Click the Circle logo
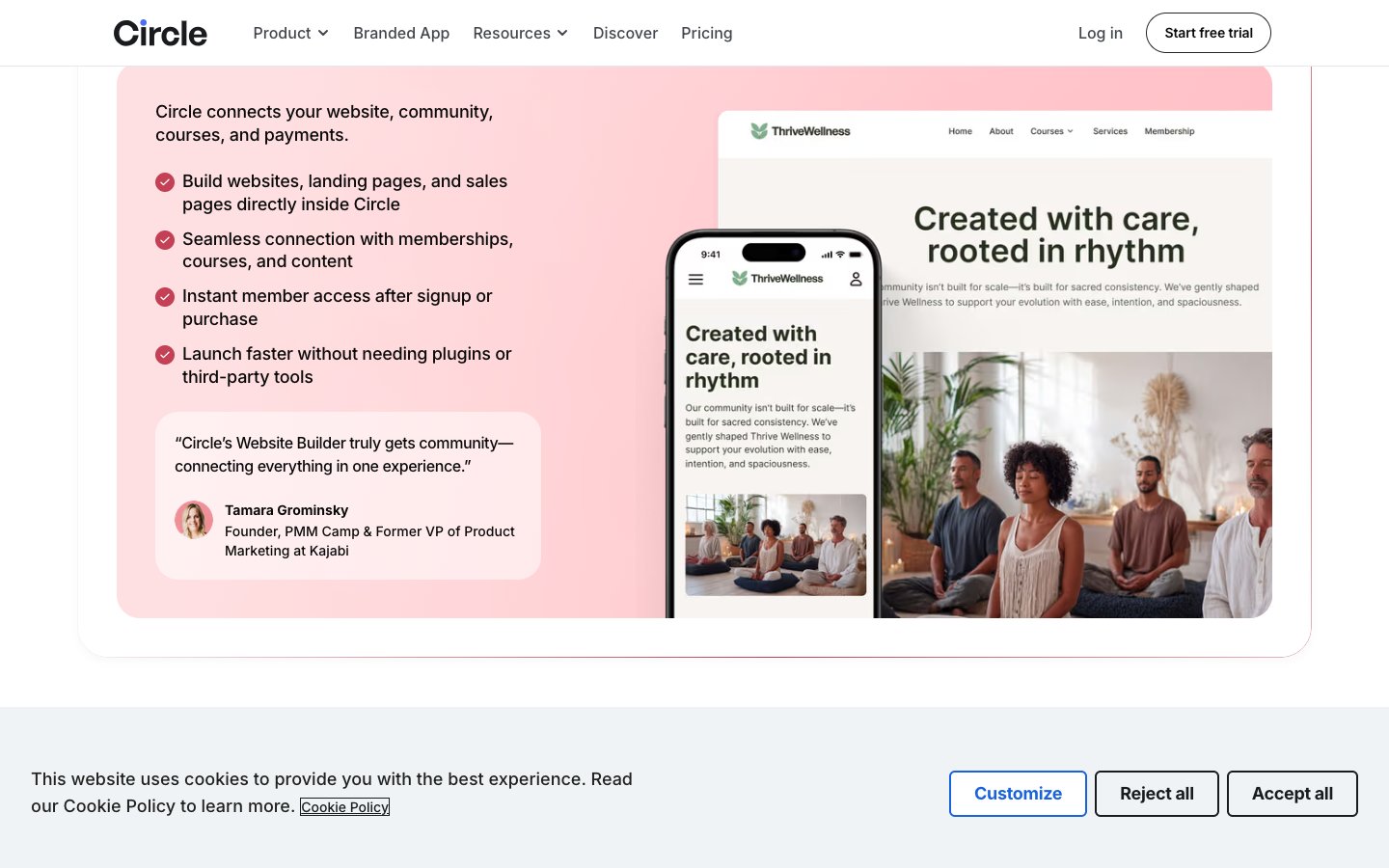The image size is (1389, 868). (160, 32)
